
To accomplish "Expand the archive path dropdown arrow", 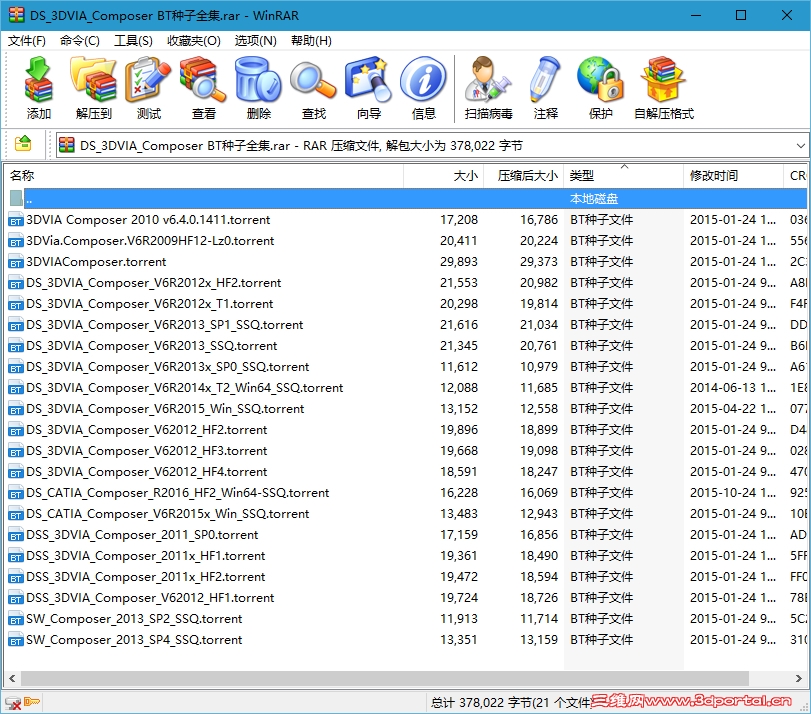I will pyautogui.click(x=800, y=145).
